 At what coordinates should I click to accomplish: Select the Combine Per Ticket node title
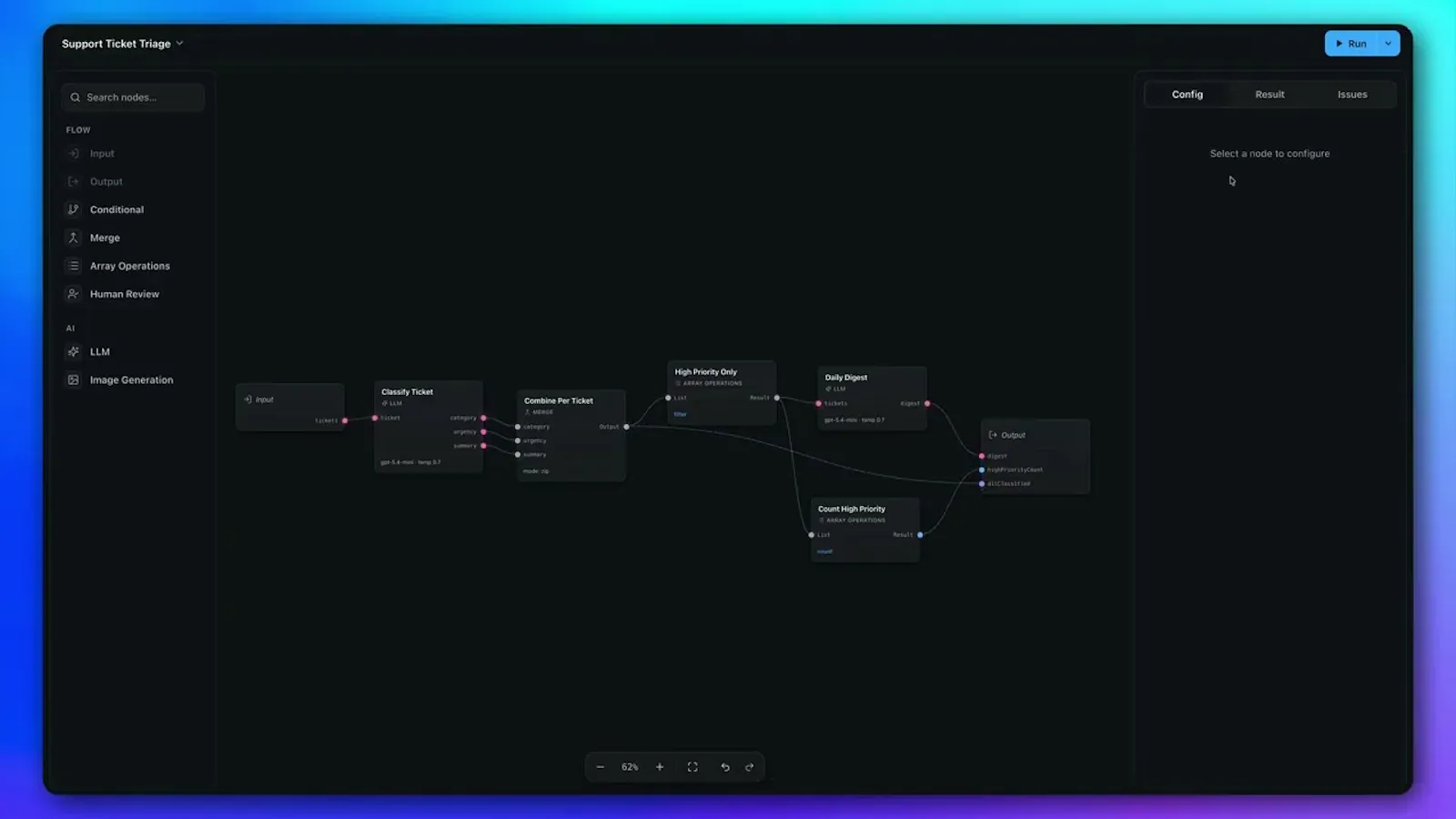(559, 400)
